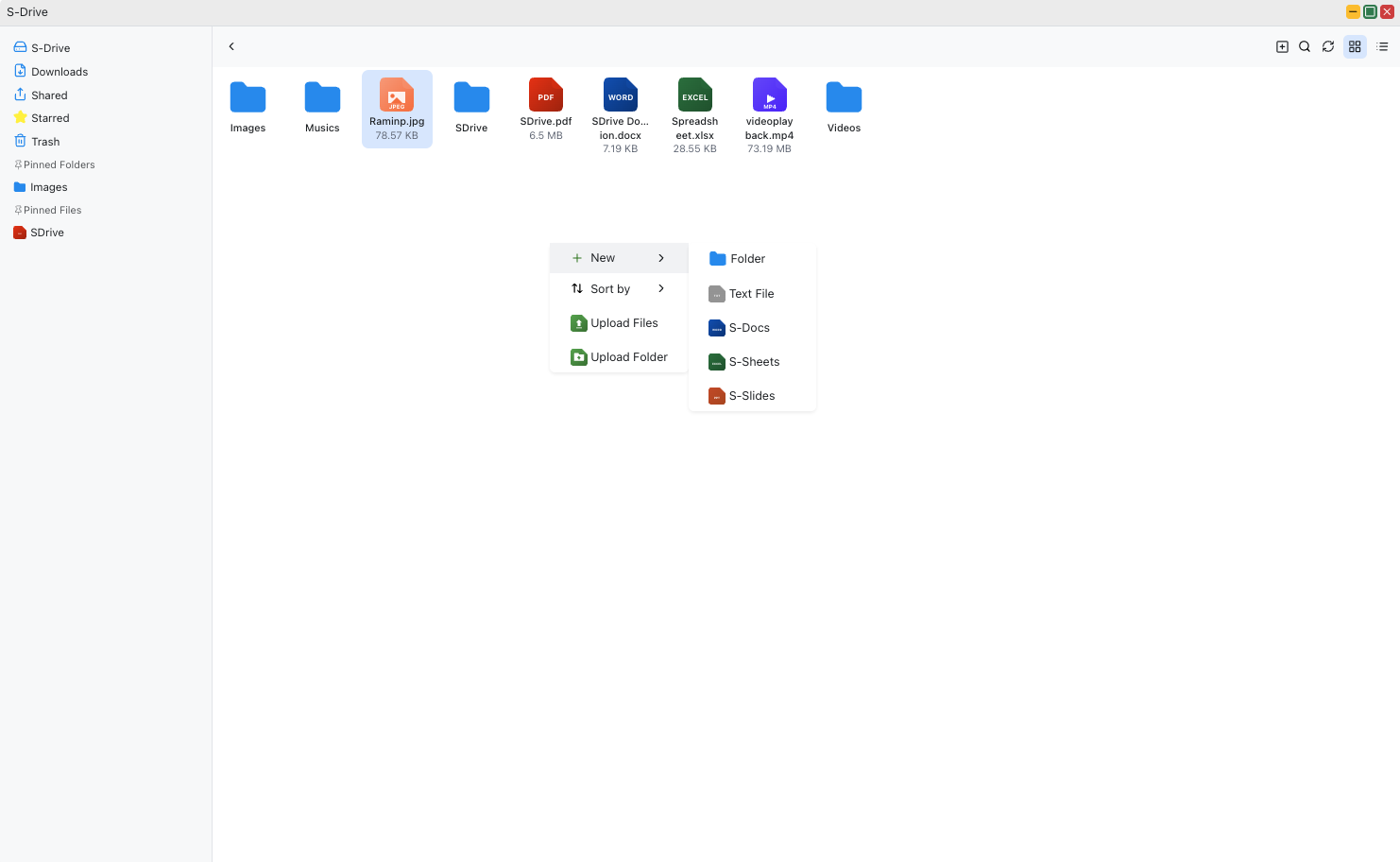Open Trash in the sidebar
Viewport: 1400px width, 862px height.
tap(44, 142)
